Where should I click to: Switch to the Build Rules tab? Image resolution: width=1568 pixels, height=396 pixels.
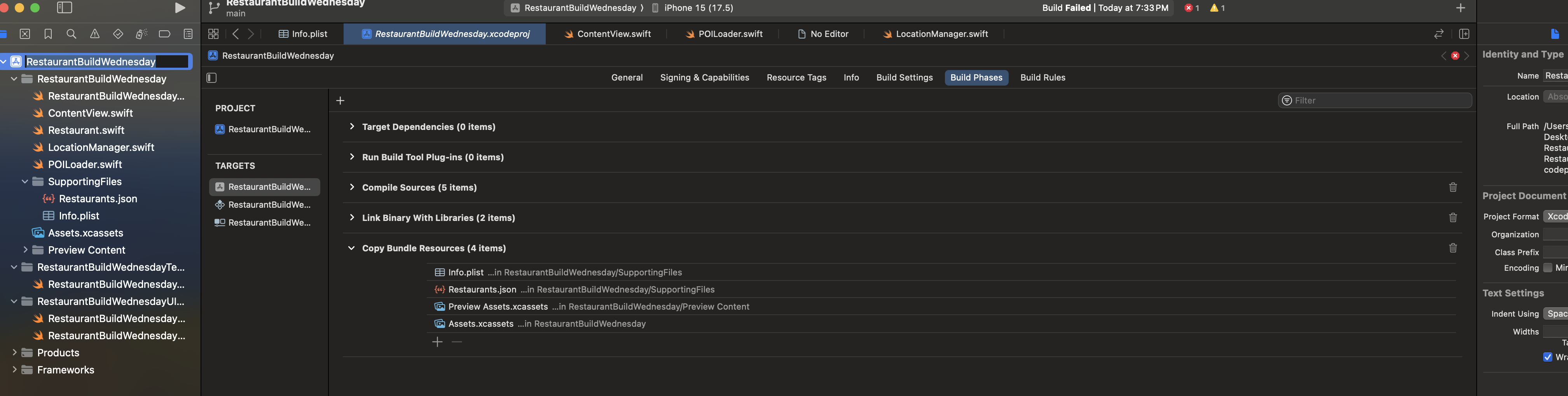coord(1042,78)
